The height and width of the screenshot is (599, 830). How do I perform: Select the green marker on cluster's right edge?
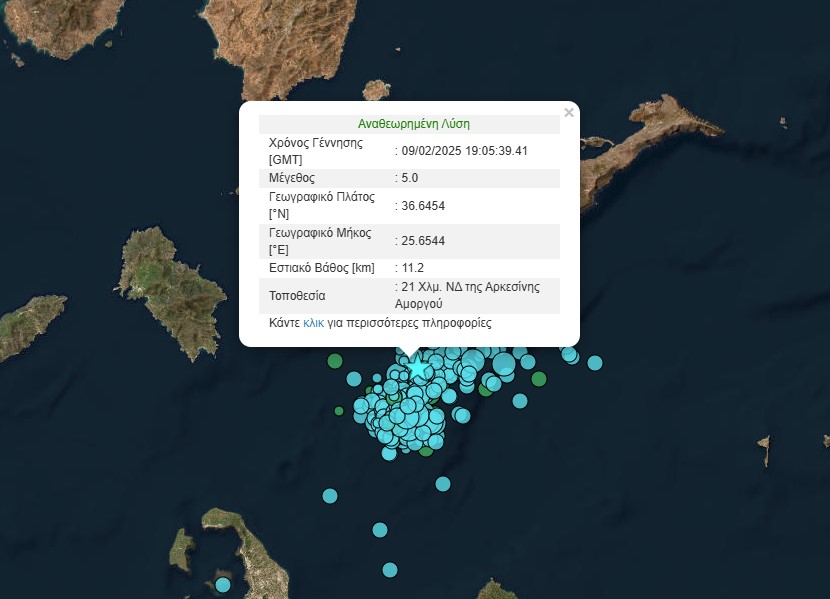pos(539,378)
